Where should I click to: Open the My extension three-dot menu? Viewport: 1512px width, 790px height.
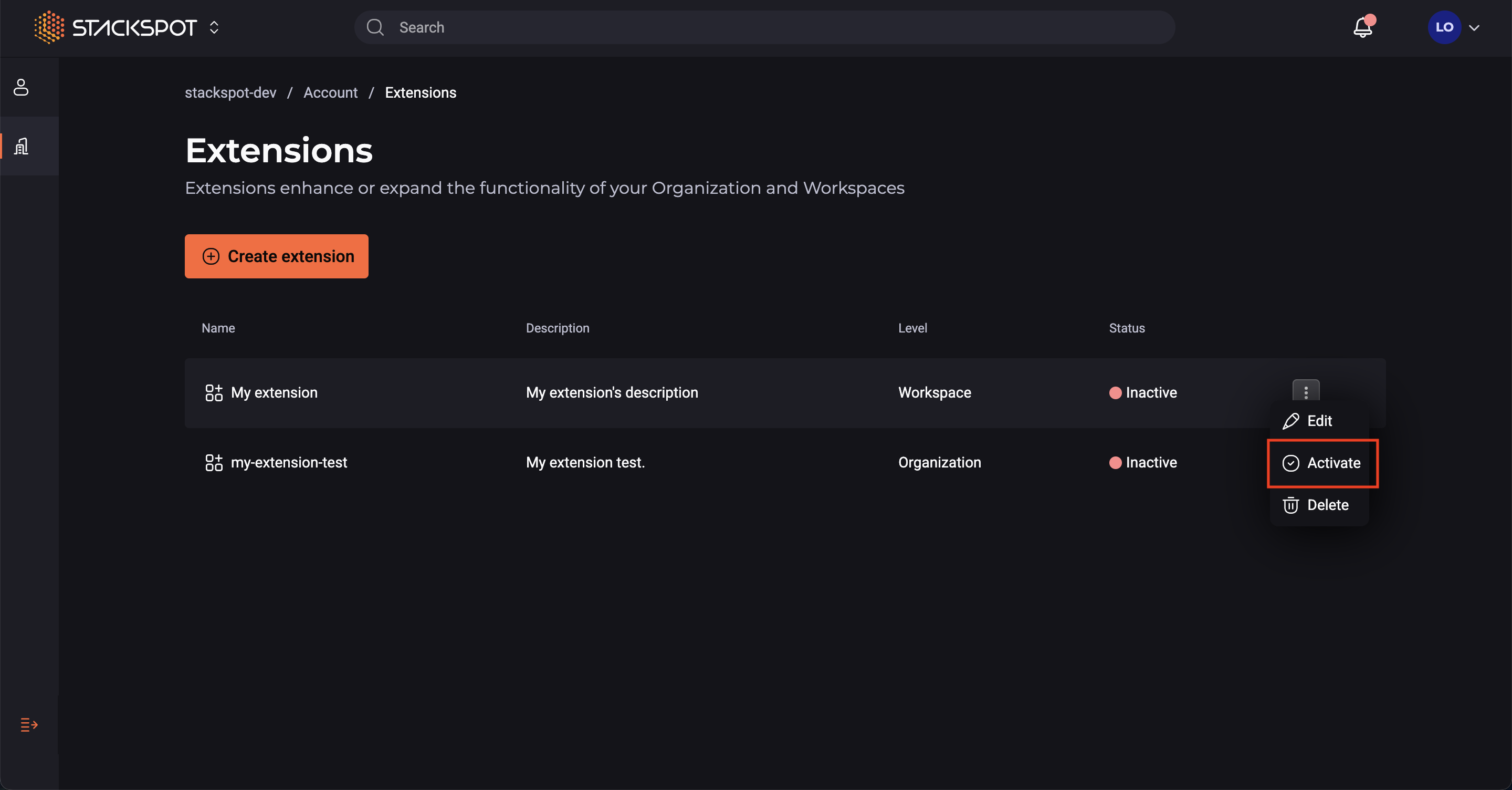pyautogui.click(x=1305, y=391)
